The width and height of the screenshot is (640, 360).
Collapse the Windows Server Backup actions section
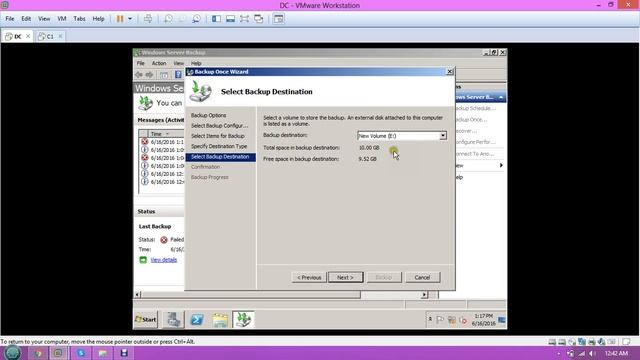(x=501, y=97)
